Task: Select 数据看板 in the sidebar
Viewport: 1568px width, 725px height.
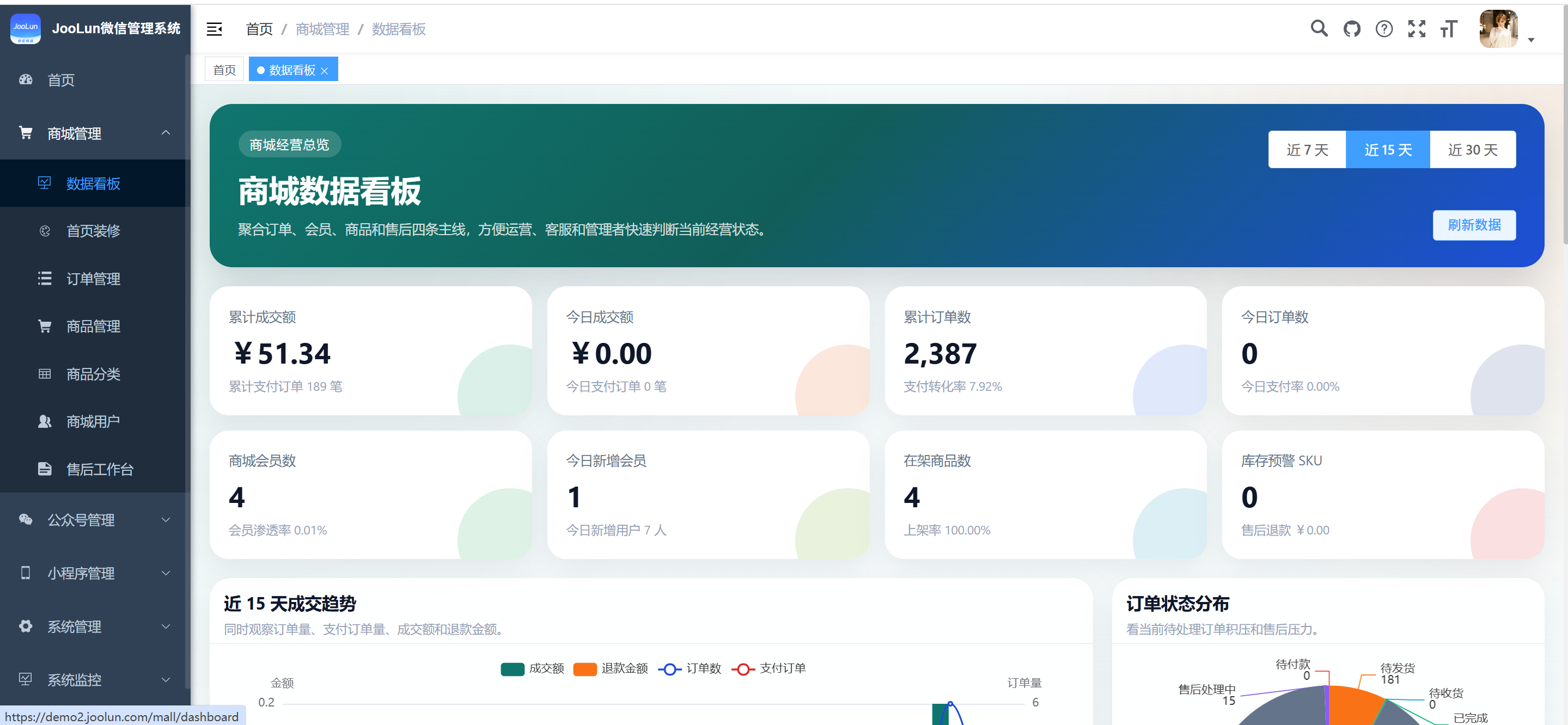Action: coord(95,183)
